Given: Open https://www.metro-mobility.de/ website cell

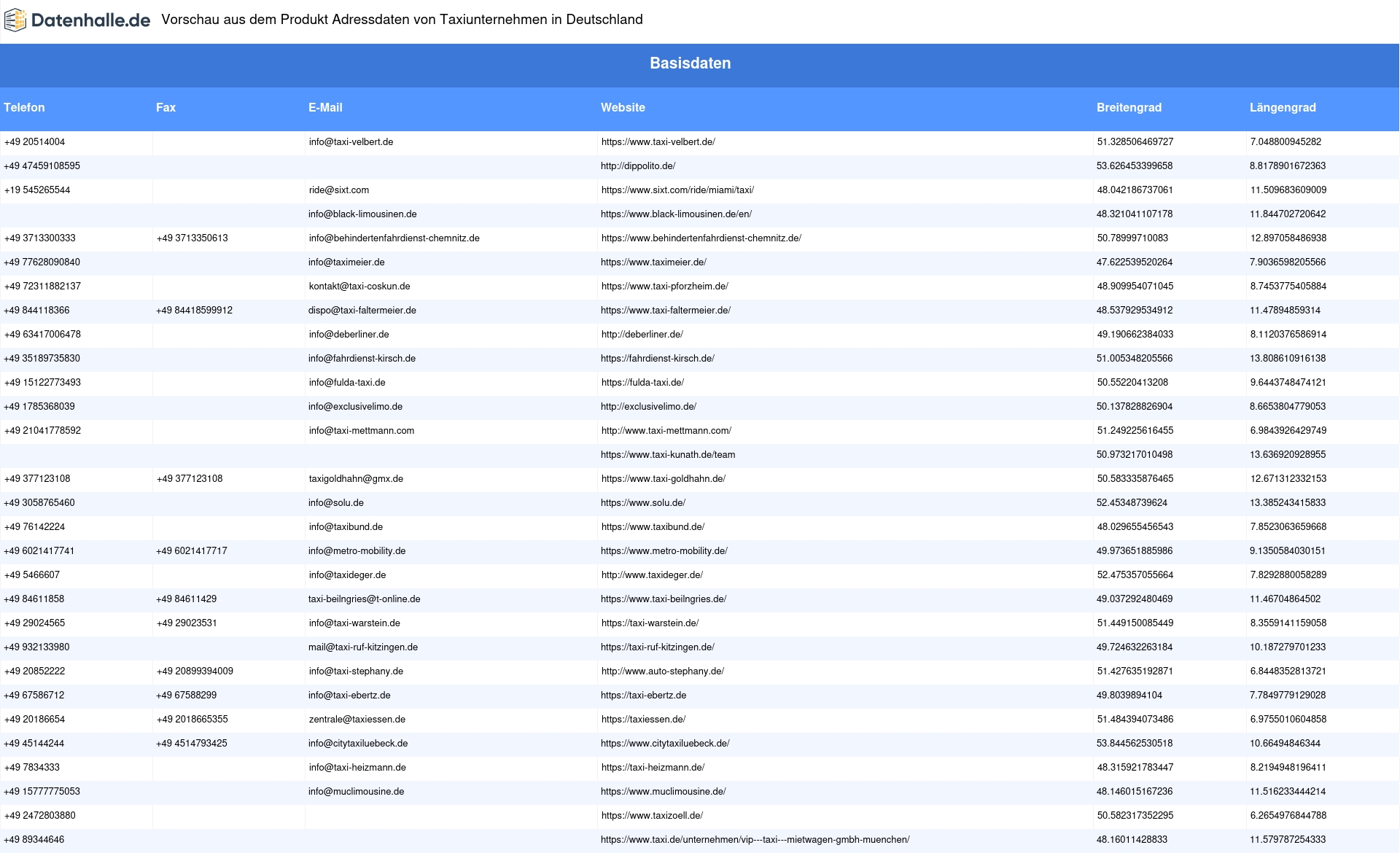Looking at the screenshot, I should (664, 551).
